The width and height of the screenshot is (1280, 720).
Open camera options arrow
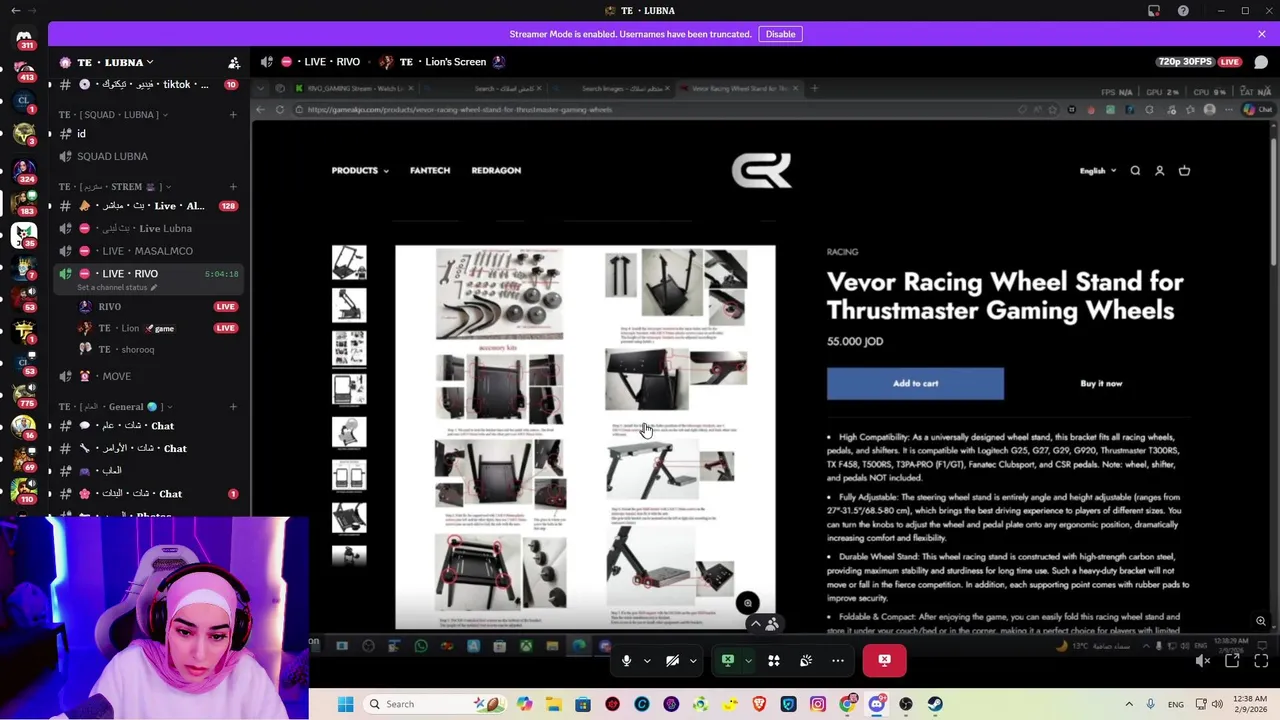coord(693,661)
